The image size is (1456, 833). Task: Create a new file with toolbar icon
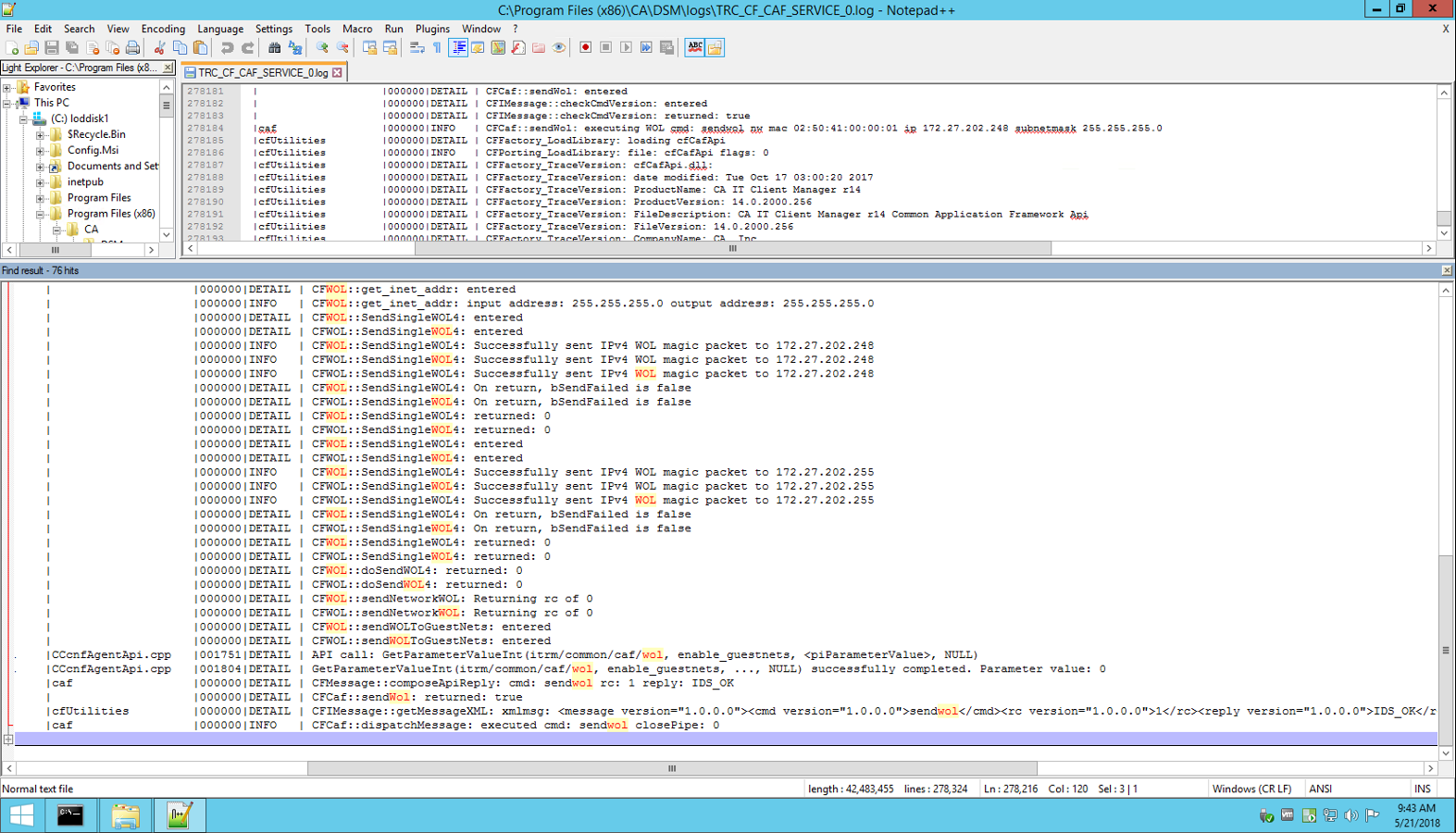(11, 47)
